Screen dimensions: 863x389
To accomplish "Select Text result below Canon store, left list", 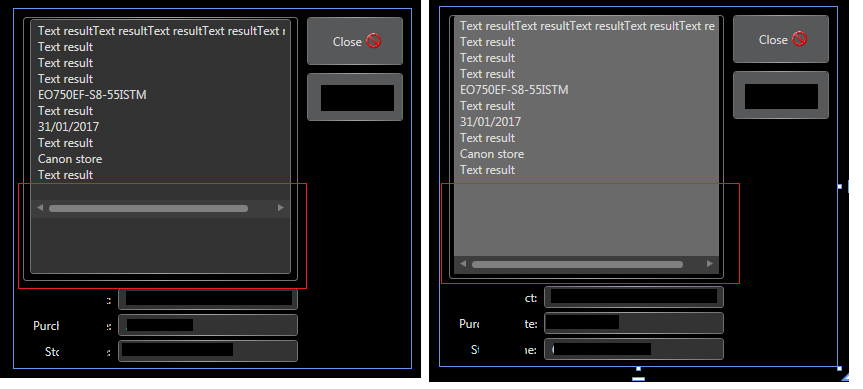I will click(65, 174).
